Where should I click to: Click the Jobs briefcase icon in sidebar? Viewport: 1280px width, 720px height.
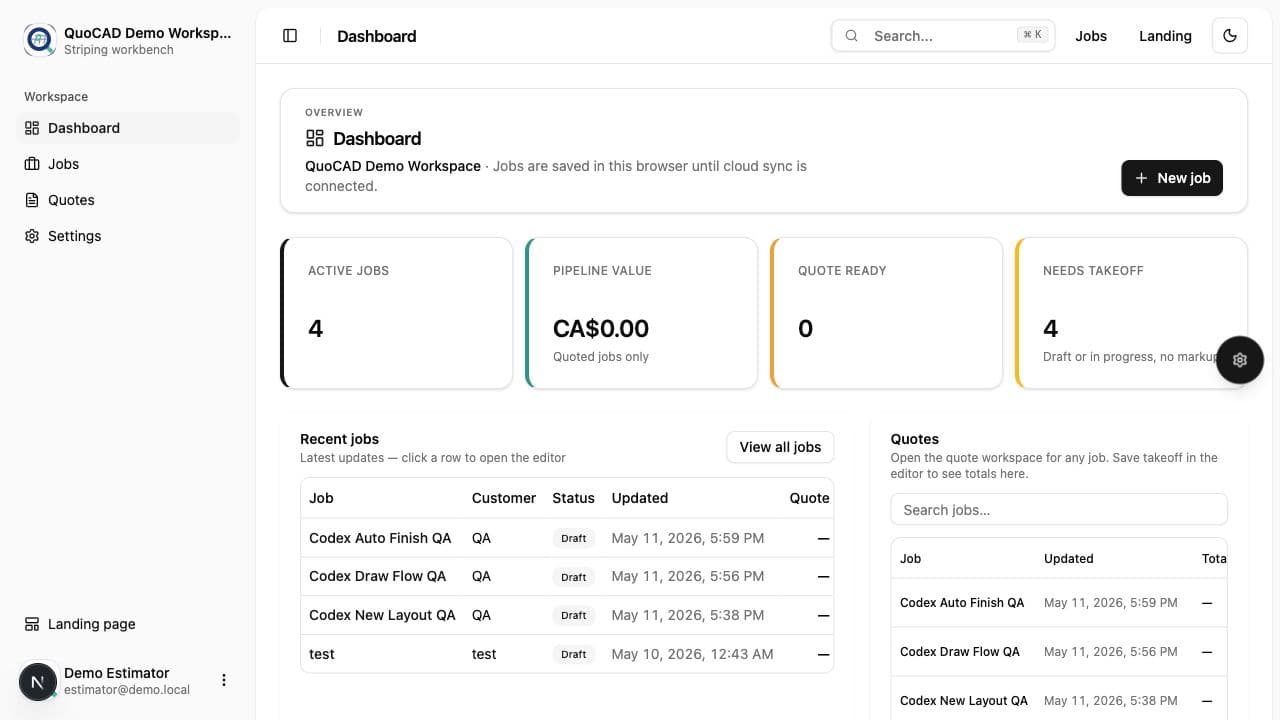(32, 164)
